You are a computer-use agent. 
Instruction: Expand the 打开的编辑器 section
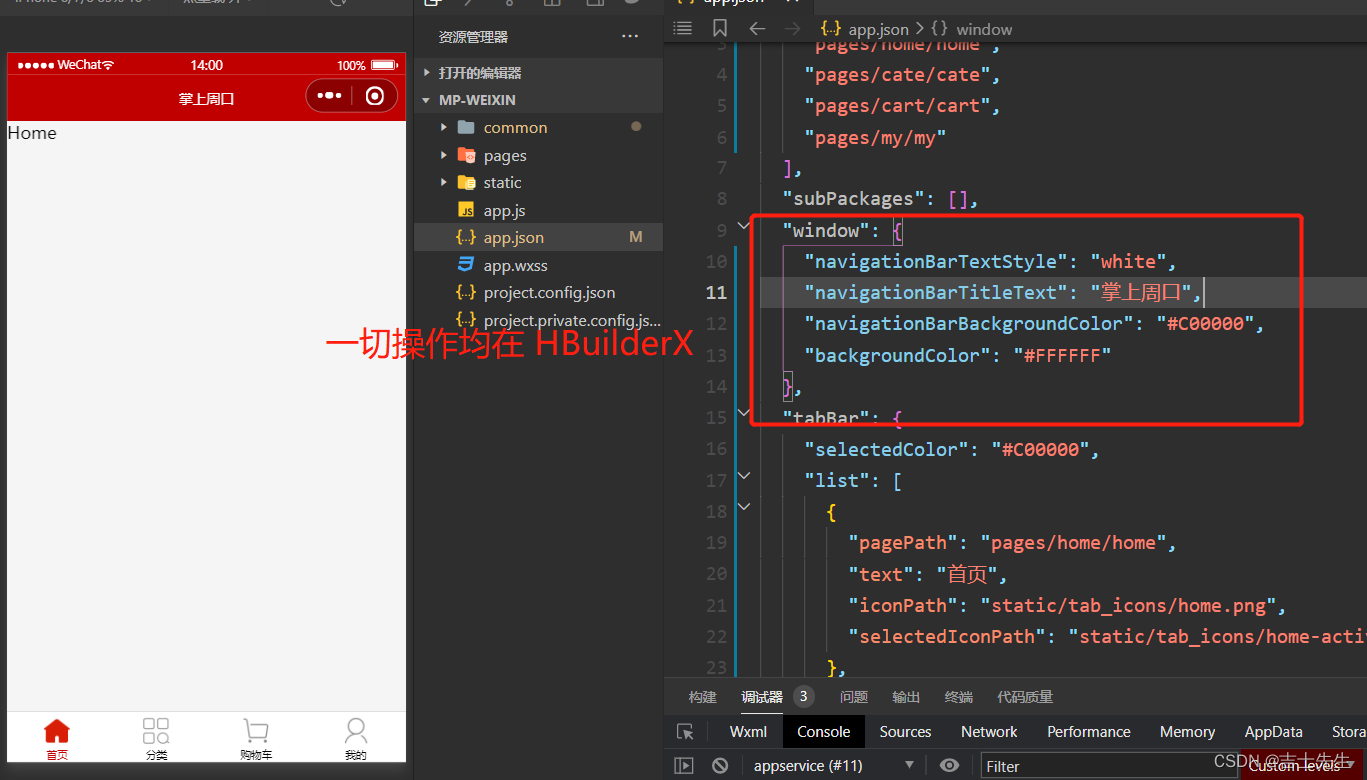tap(538, 73)
